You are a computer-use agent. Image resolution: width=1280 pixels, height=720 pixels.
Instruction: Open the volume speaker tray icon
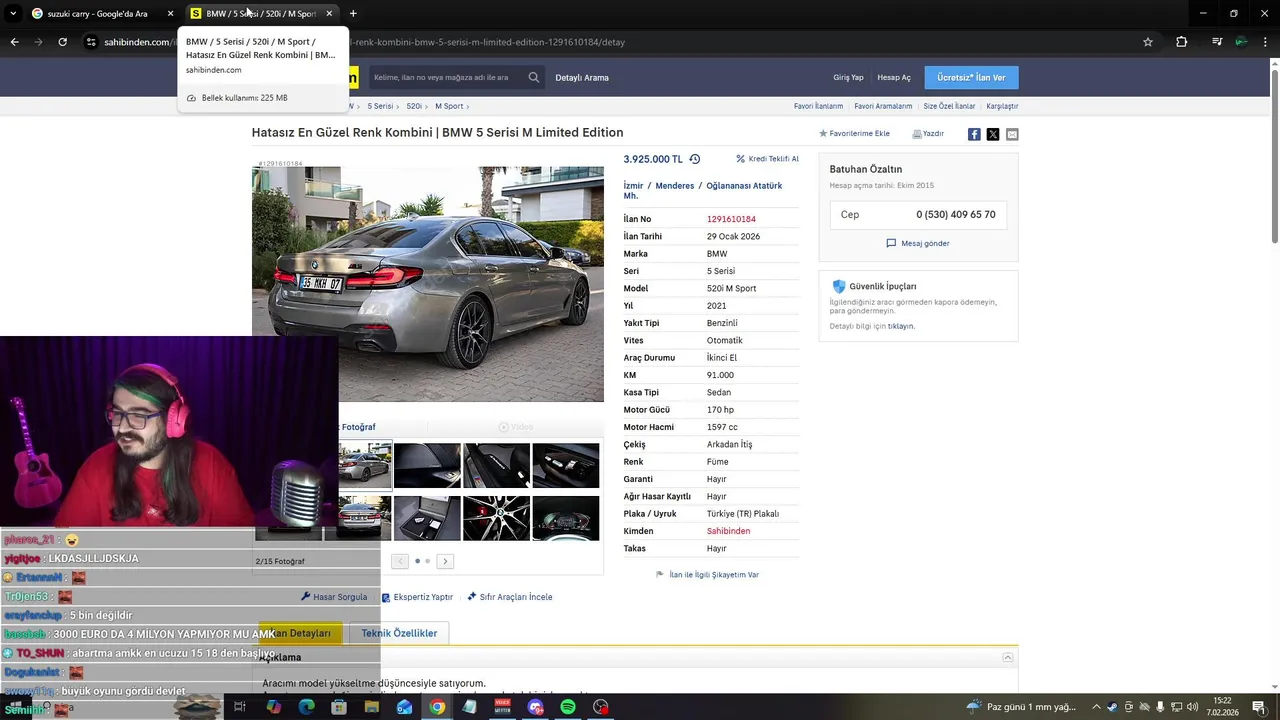pos(1192,707)
